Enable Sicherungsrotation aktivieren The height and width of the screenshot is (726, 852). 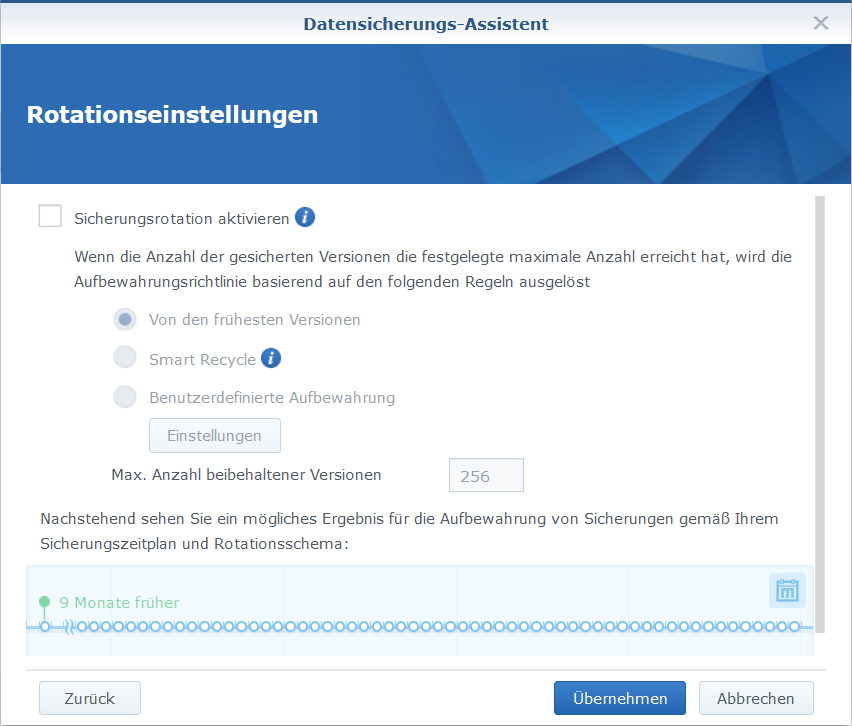[50, 216]
